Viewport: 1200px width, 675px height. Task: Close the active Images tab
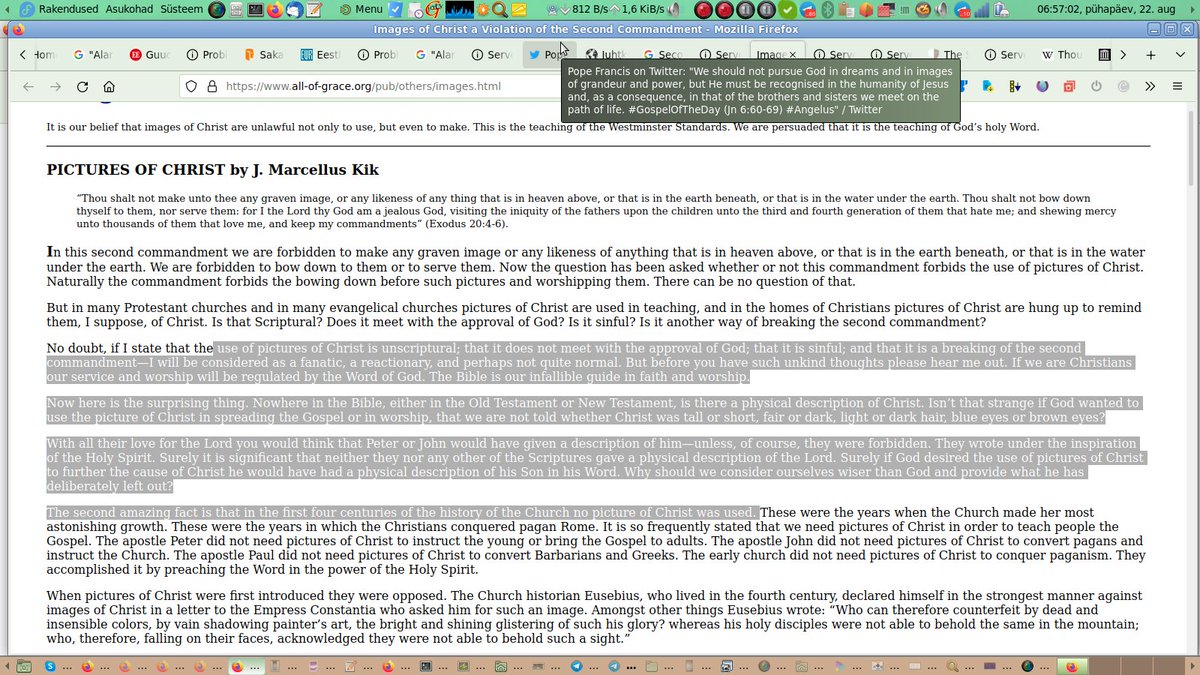pyautogui.click(x=793, y=55)
